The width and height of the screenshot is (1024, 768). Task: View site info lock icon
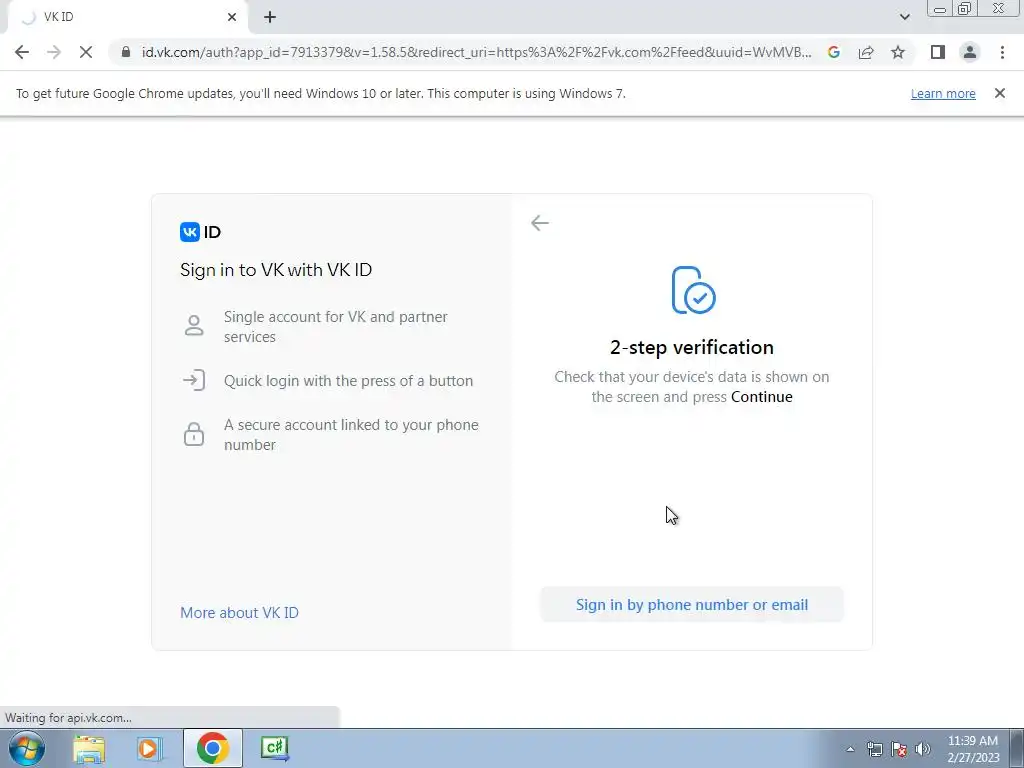126,52
